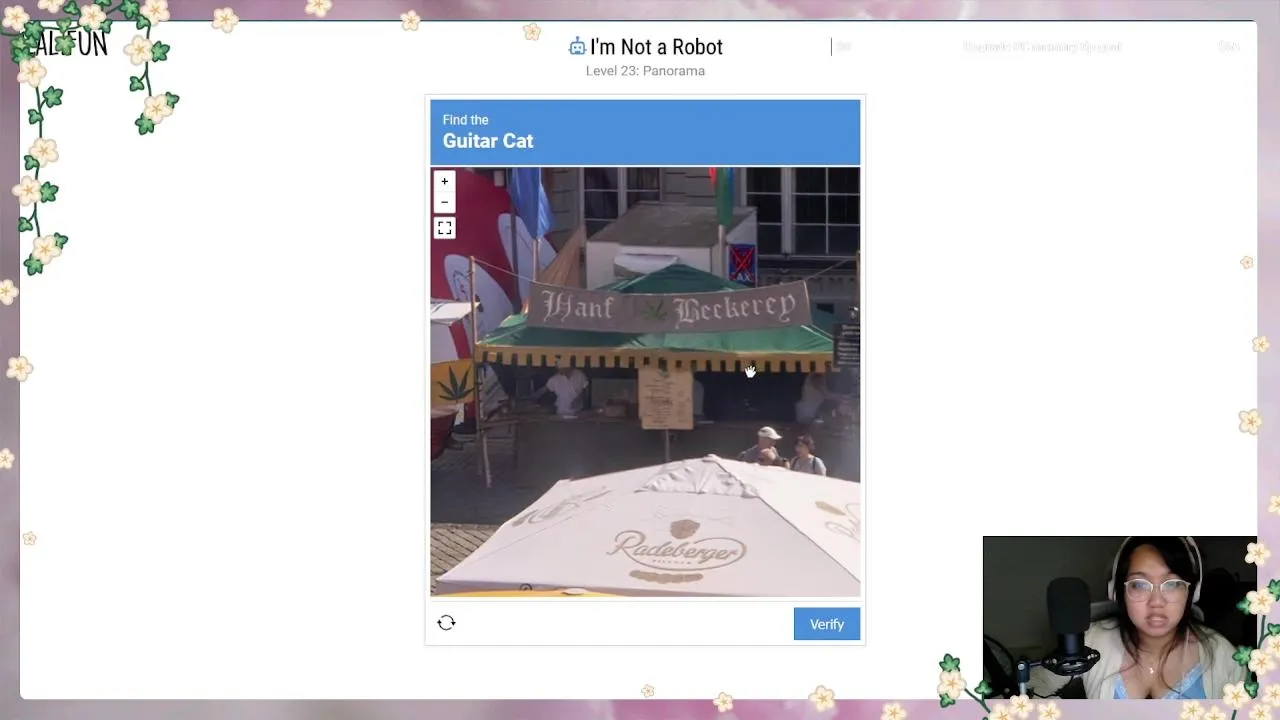Click the robot icon beside the title

(577, 46)
